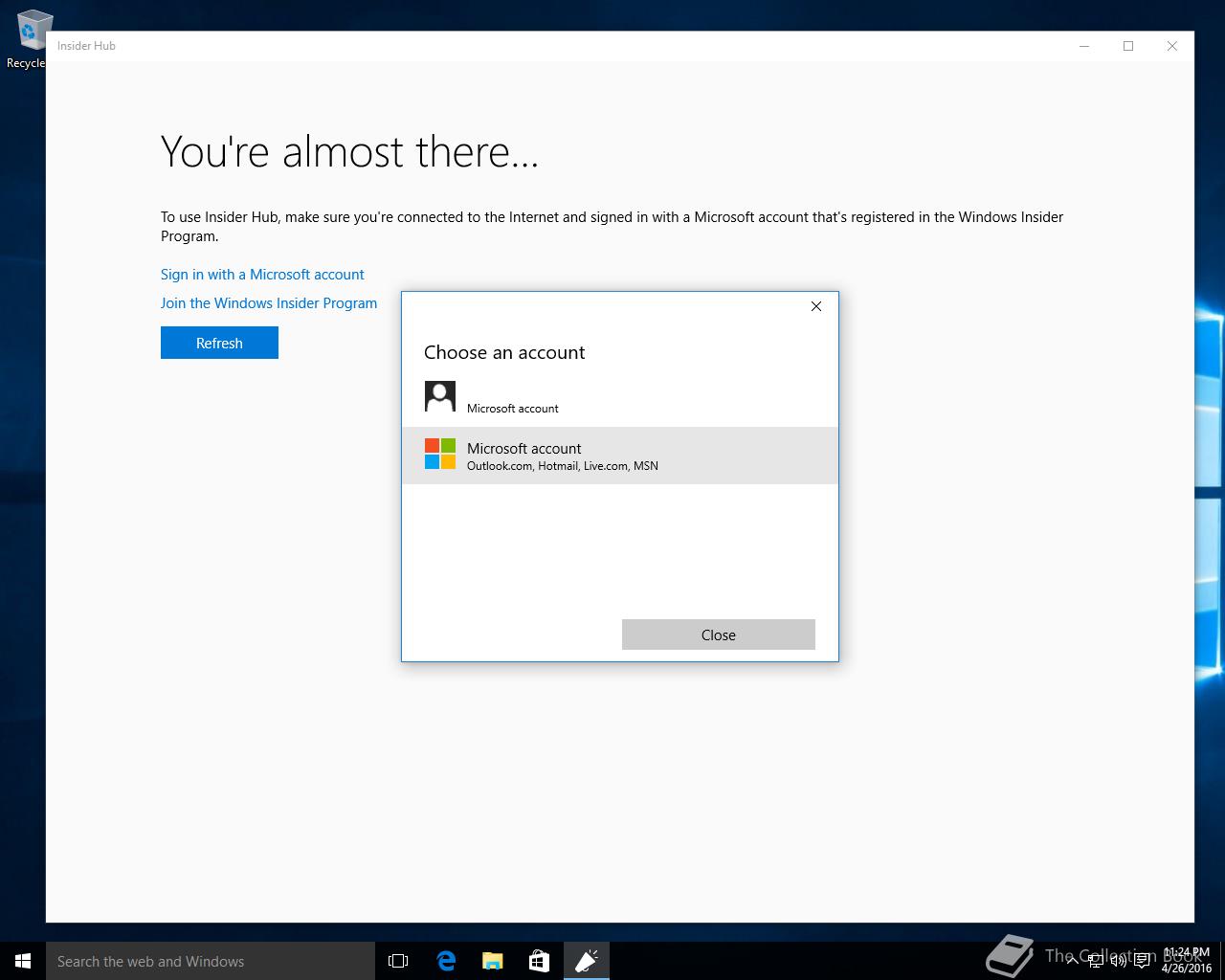The image size is (1225, 980).
Task: Open network status tray icon
Action: [1096, 961]
